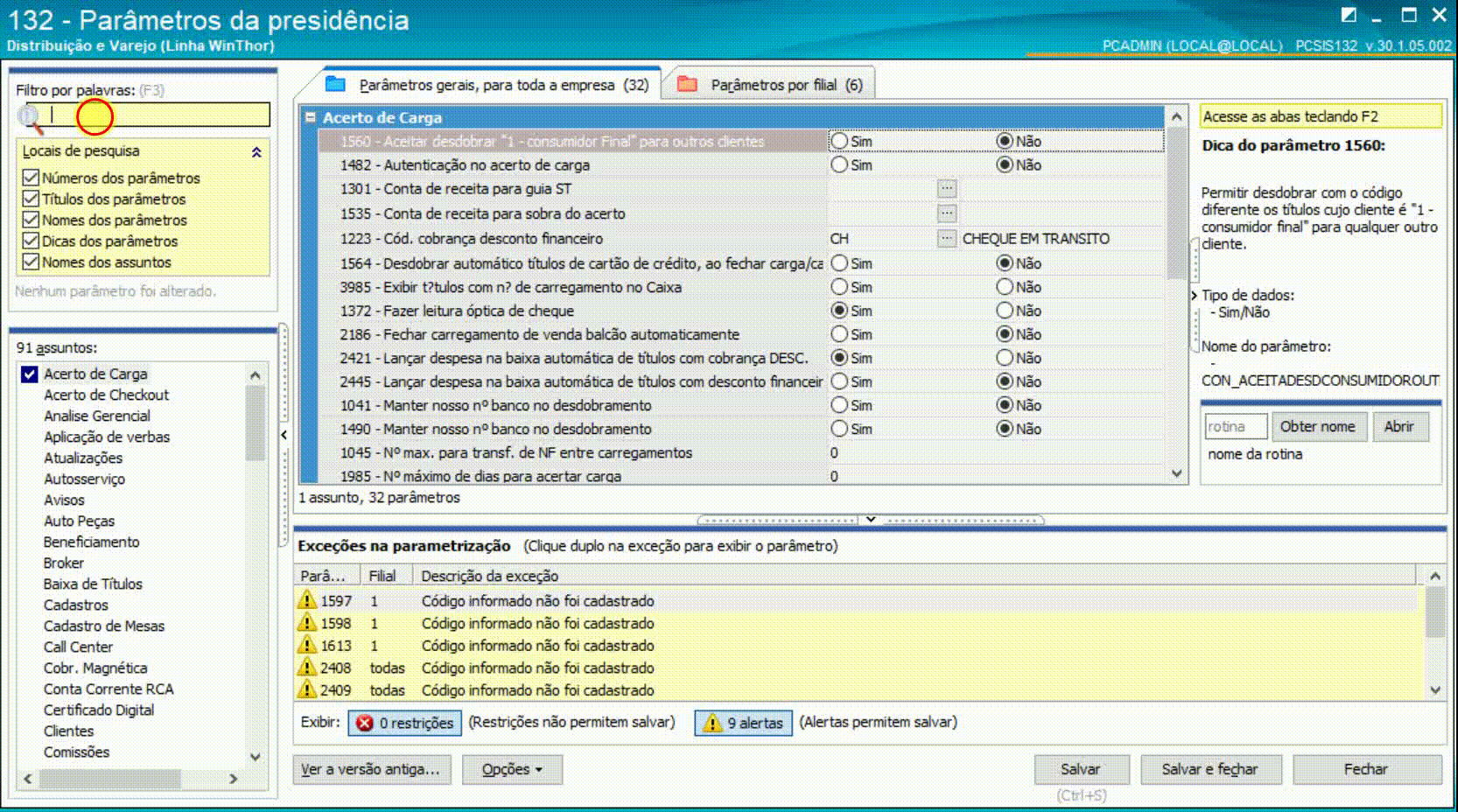Toggle Nomes dos parâmetros checkbox
Image resolution: width=1458 pixels, height=812 pixels.
[31, 220]
